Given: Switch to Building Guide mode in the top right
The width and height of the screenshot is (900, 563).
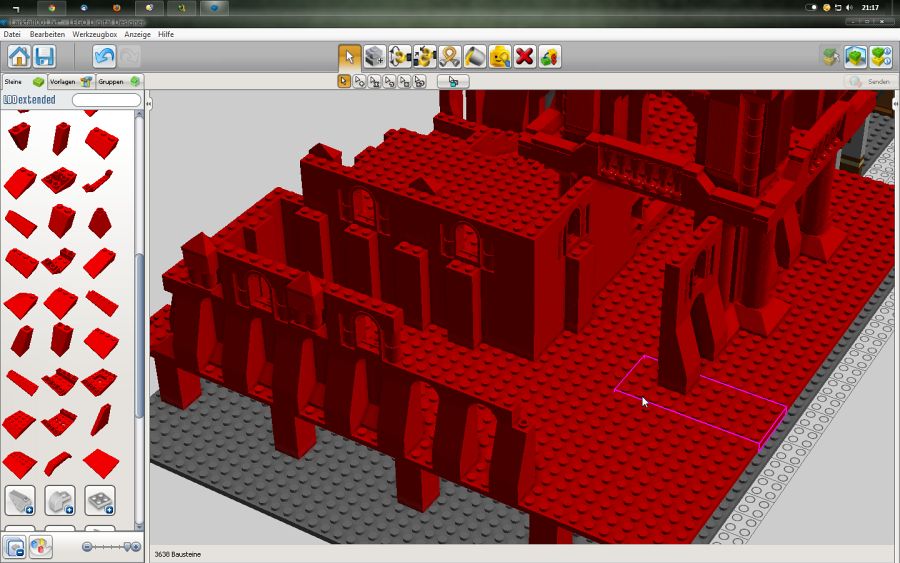Looking at the screenshot, I should (x=880, y=56).
